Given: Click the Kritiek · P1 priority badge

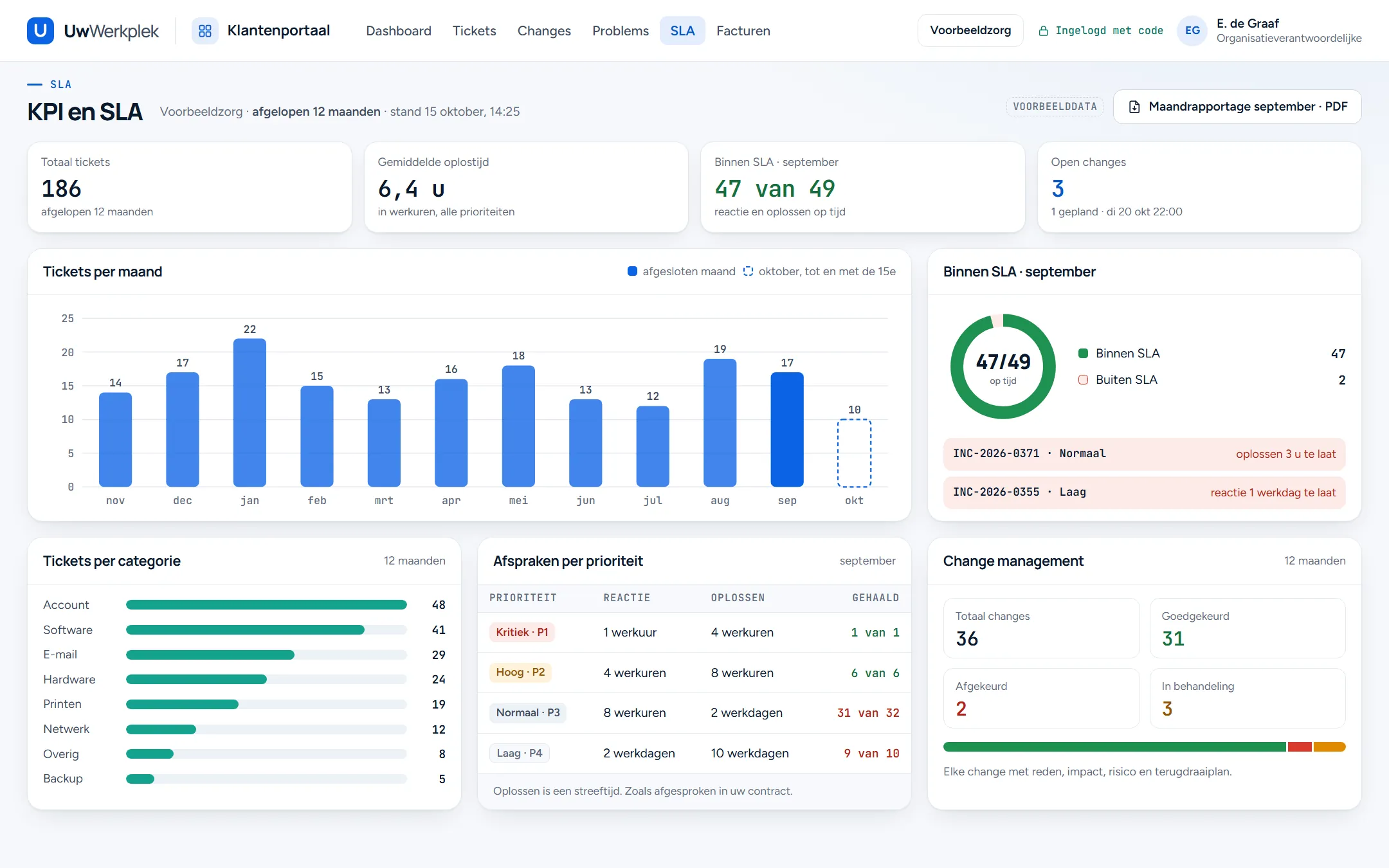Looking at the screenshot, I should (522, 632).
